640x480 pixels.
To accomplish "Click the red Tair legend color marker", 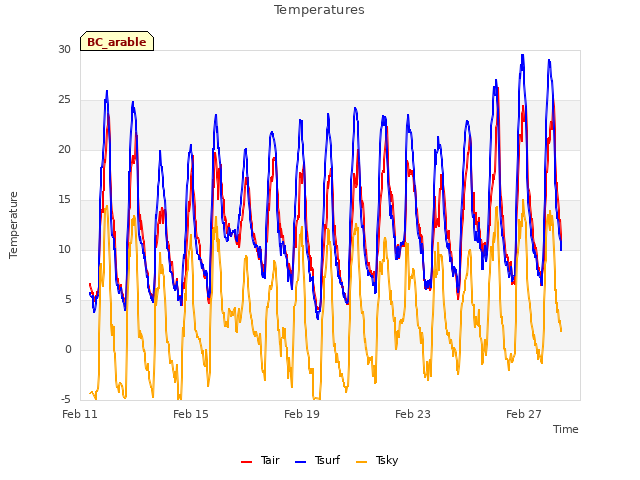I will pos(247,462).
